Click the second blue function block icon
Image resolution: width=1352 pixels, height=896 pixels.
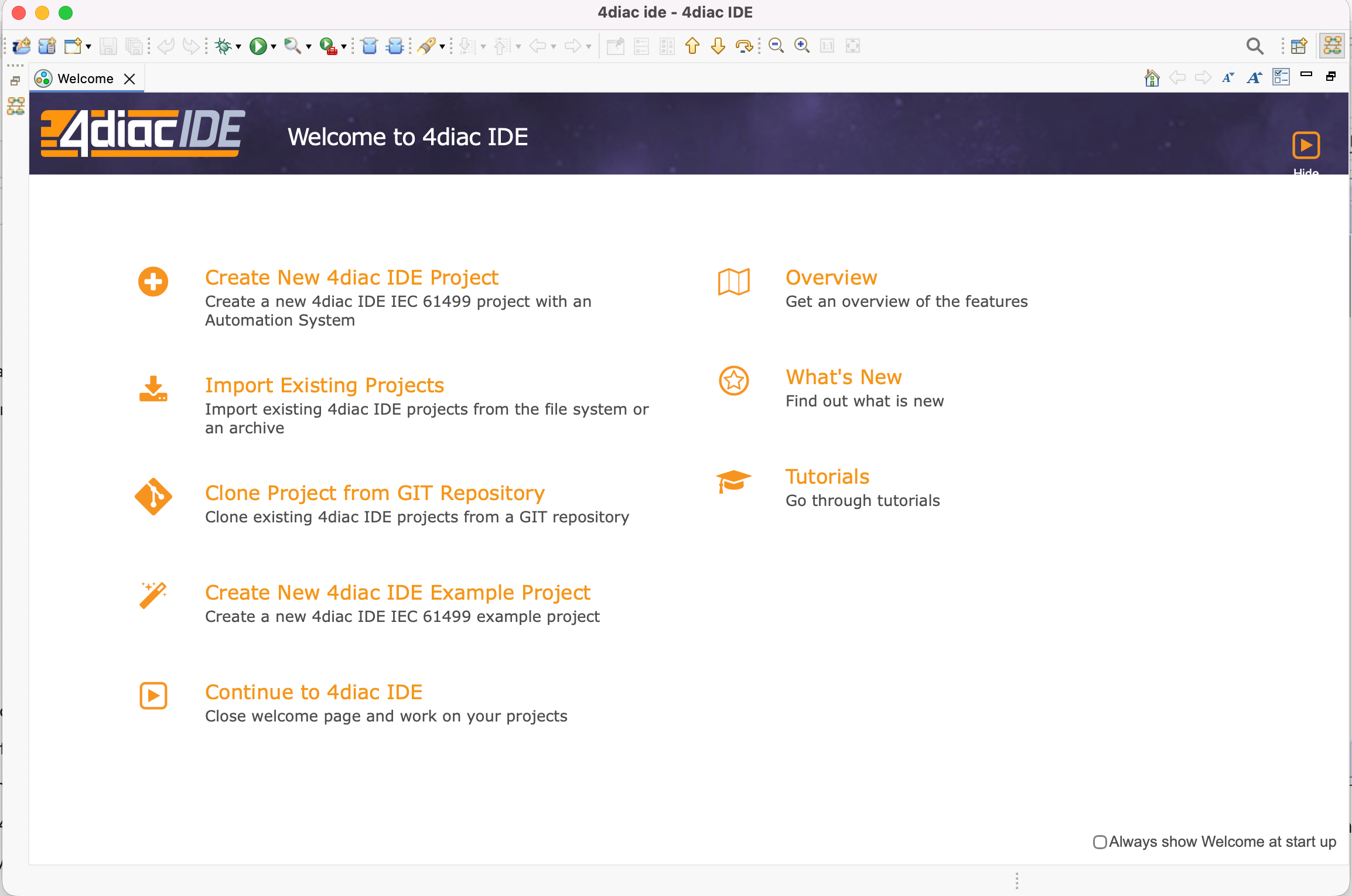click(x=395, y=46)
